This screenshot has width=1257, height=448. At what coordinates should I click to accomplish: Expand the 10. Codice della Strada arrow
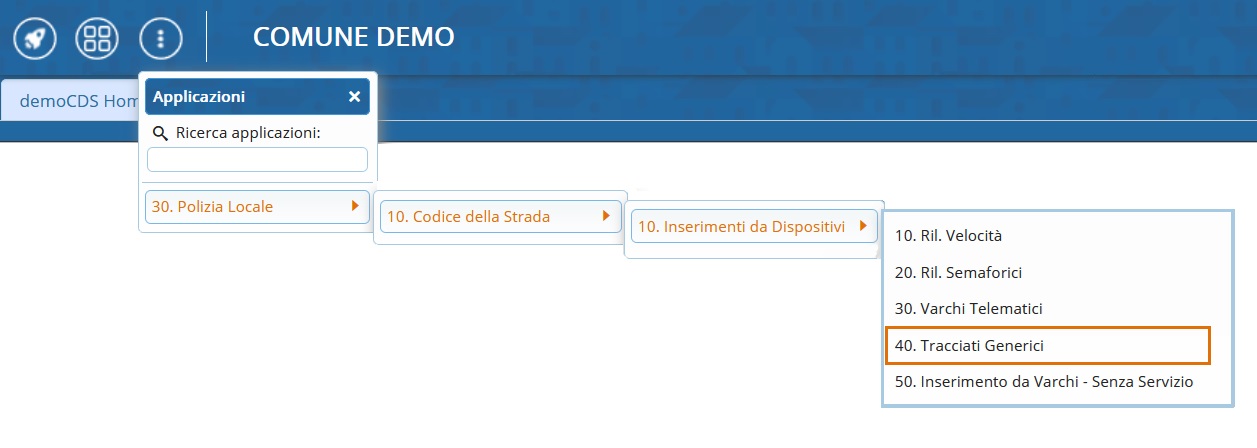coord(604,216)
